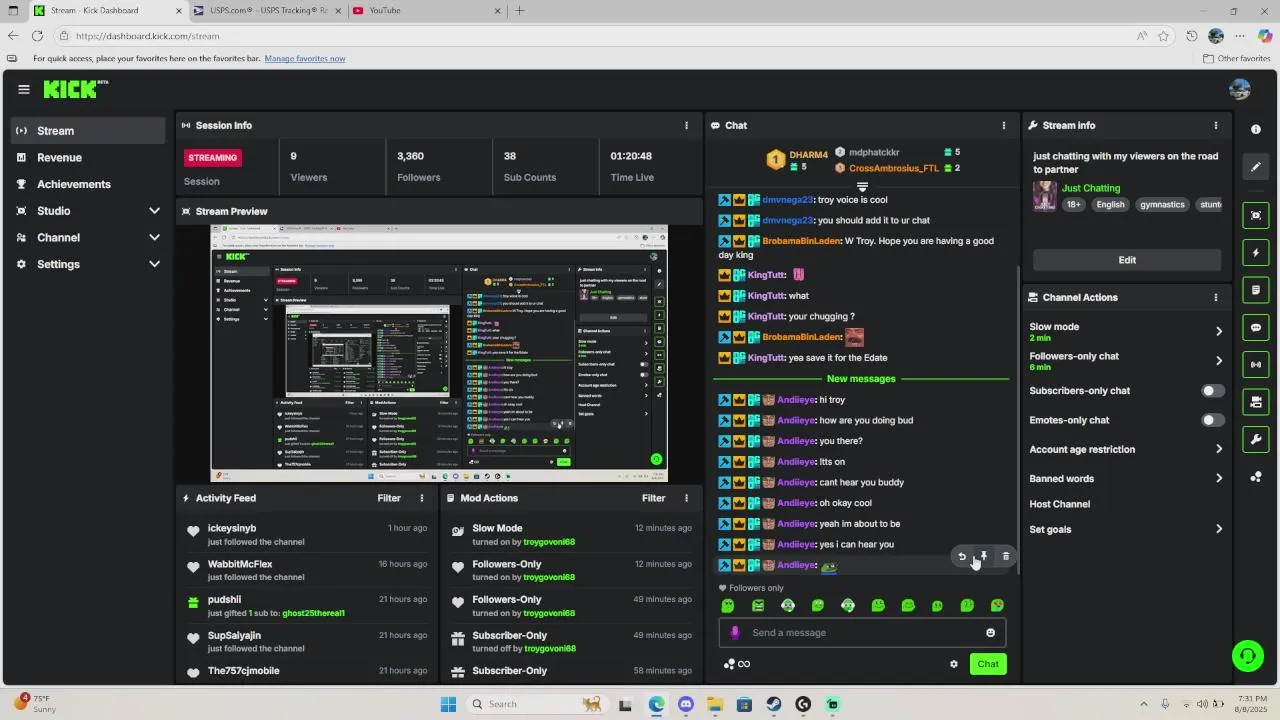Click the info icon in the right sidebar
This screenshot has height=720, width=1280.
point(1256,130)
